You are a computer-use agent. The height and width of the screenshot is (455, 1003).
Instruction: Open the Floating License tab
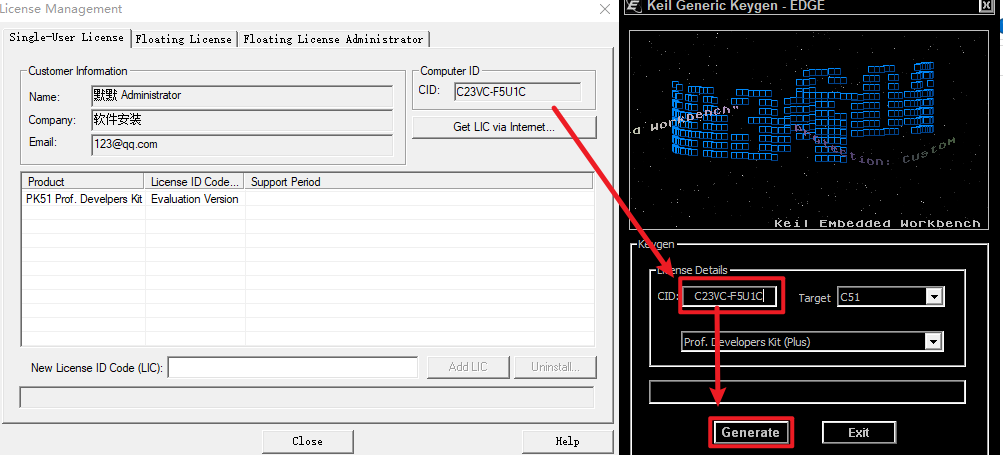(184, 39)
